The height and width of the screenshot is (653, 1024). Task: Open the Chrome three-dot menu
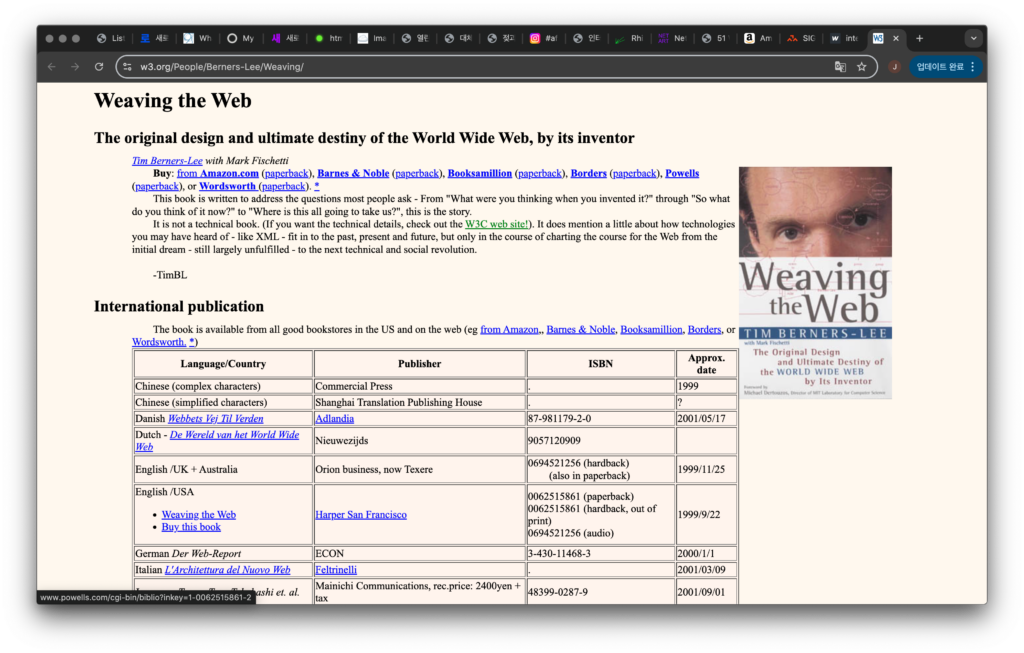tap(973, 67)
